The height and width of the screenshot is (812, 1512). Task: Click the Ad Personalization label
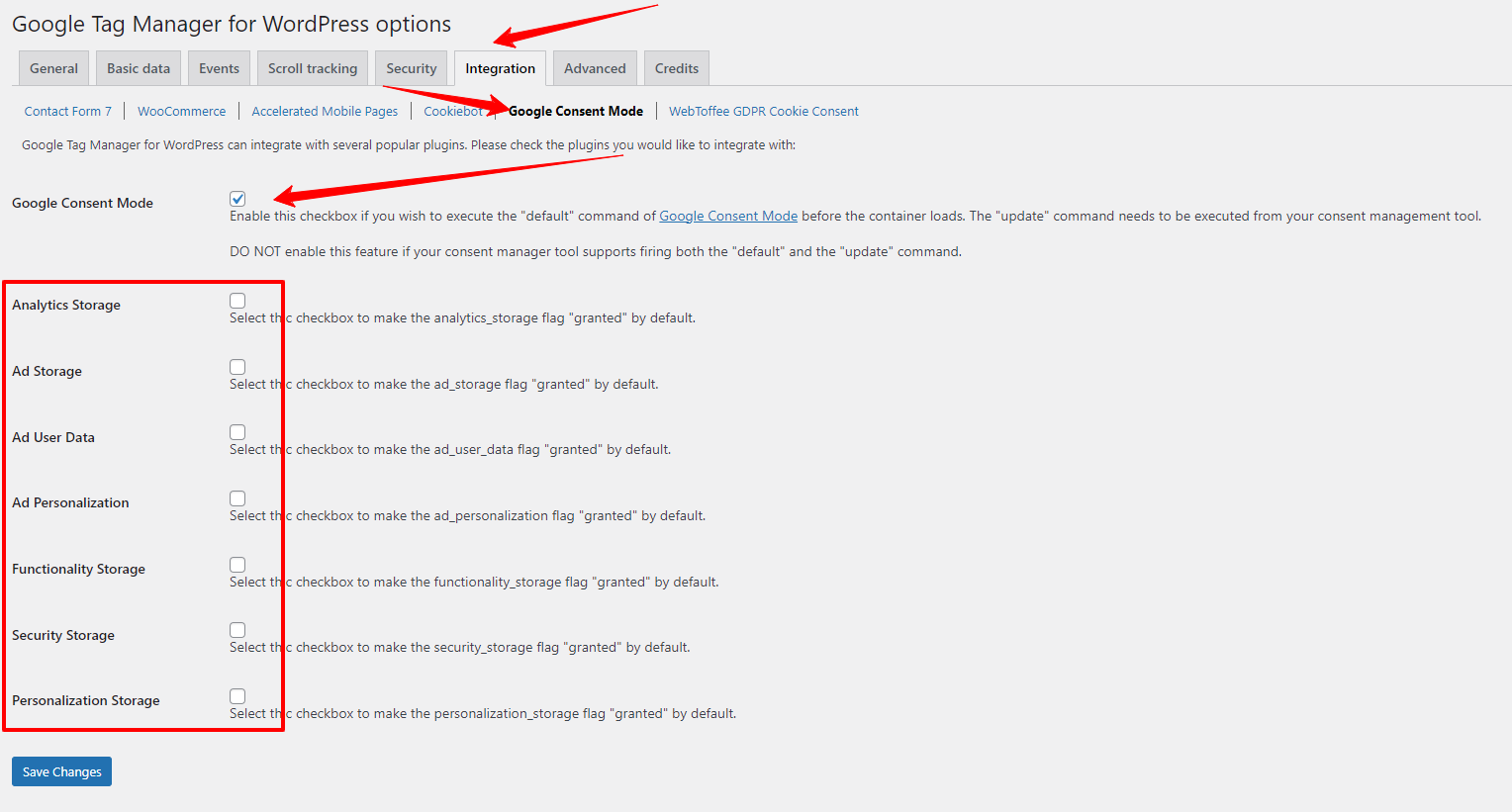point(70,502)
